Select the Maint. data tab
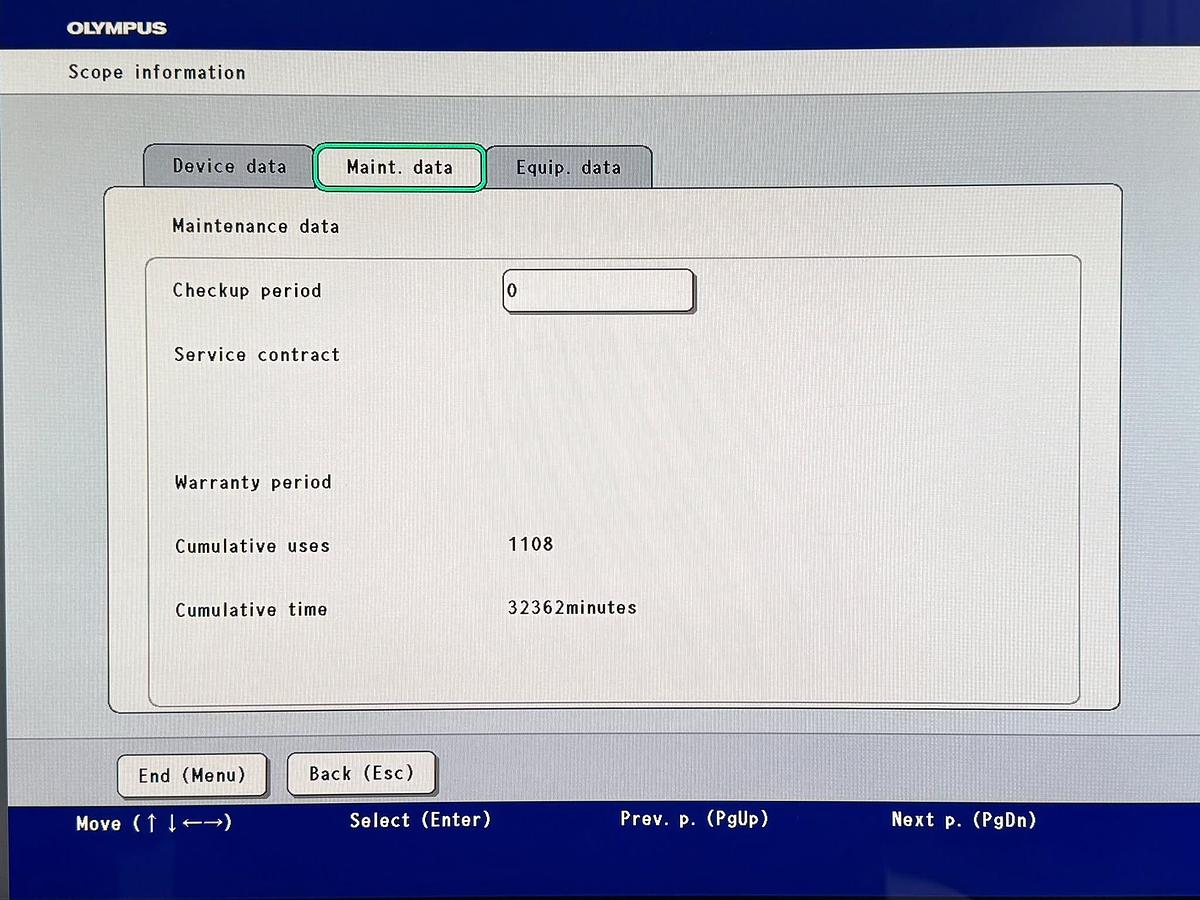1200x900 pixels. point(400,167)
